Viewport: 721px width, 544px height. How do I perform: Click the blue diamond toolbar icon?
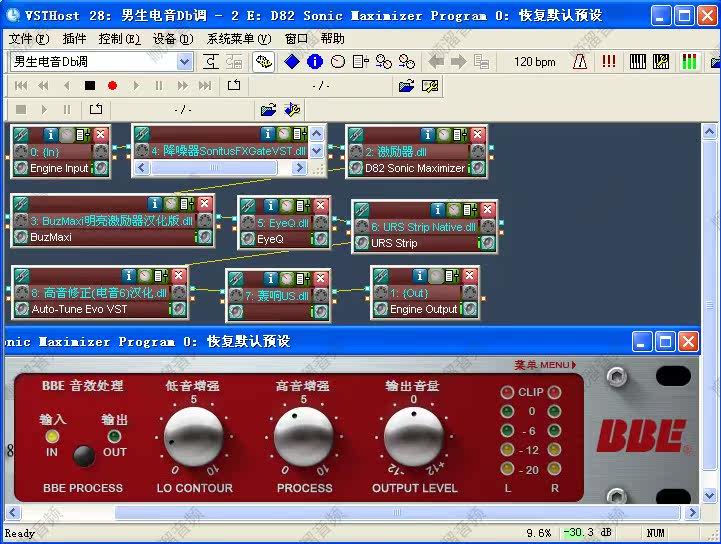292,62
